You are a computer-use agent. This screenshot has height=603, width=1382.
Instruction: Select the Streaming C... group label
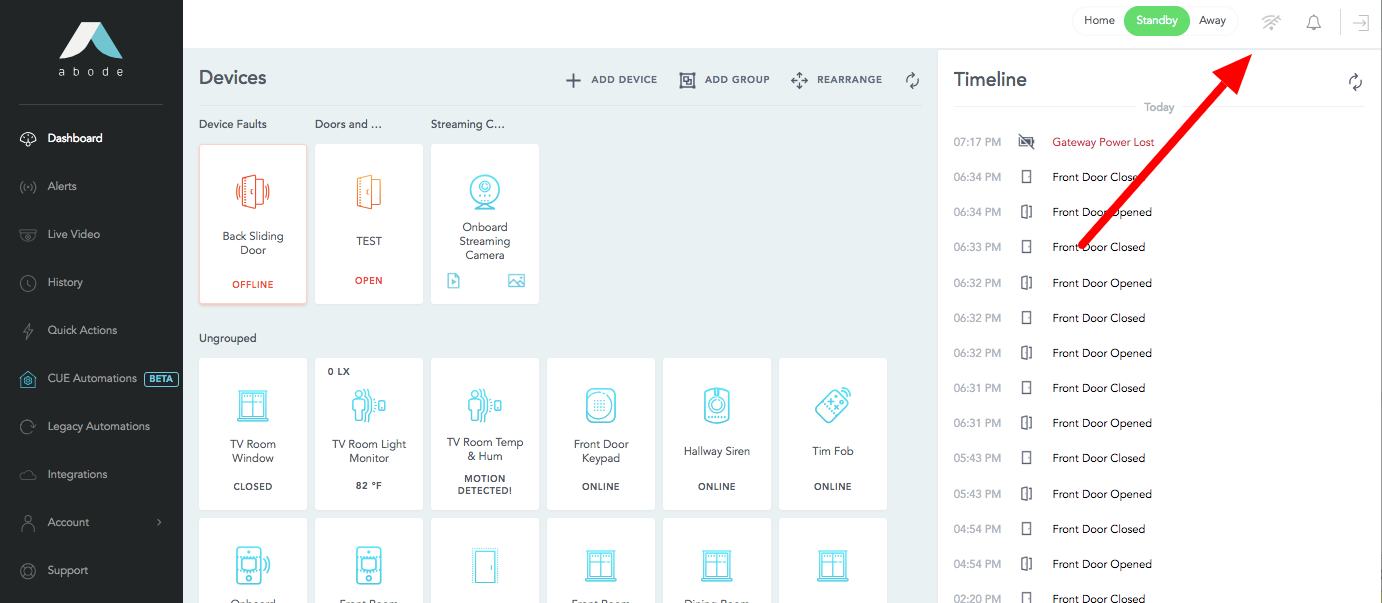[468, 124]
